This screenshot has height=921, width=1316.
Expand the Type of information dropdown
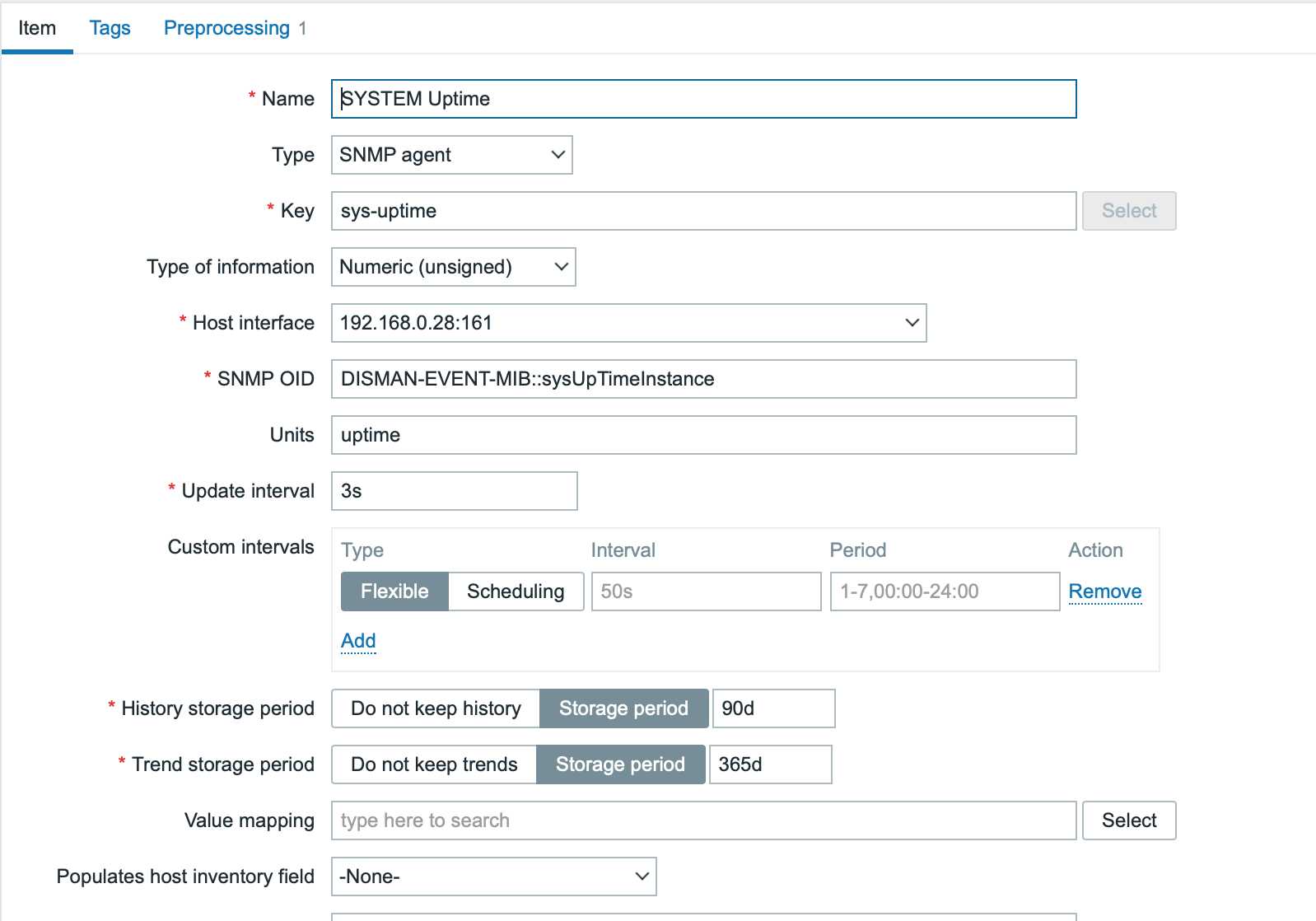coord(453,267)
